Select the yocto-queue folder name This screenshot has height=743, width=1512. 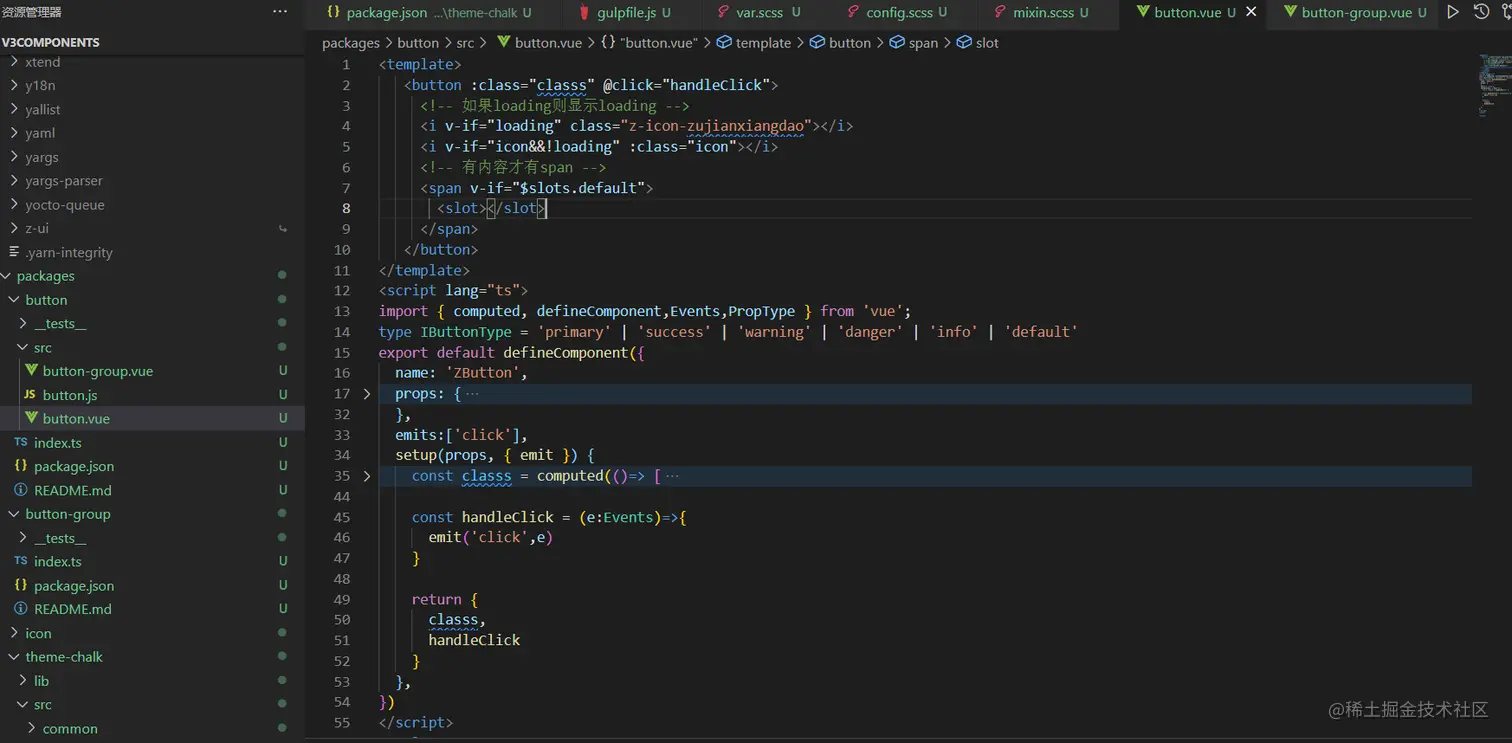tap(65, 205)
